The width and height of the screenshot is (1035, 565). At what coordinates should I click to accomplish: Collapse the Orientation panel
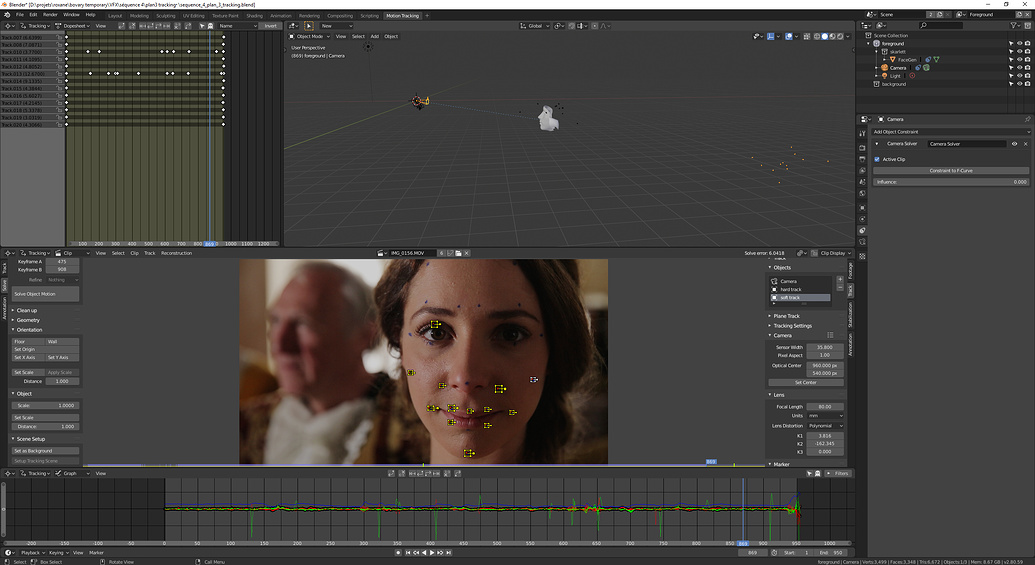tap(29, 330)
